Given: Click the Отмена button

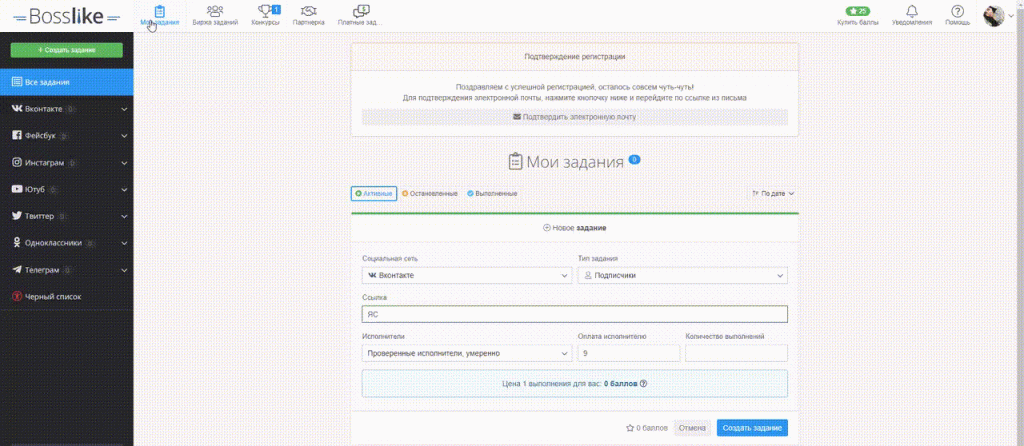Looking at the screenshot, I should (692, 428).
